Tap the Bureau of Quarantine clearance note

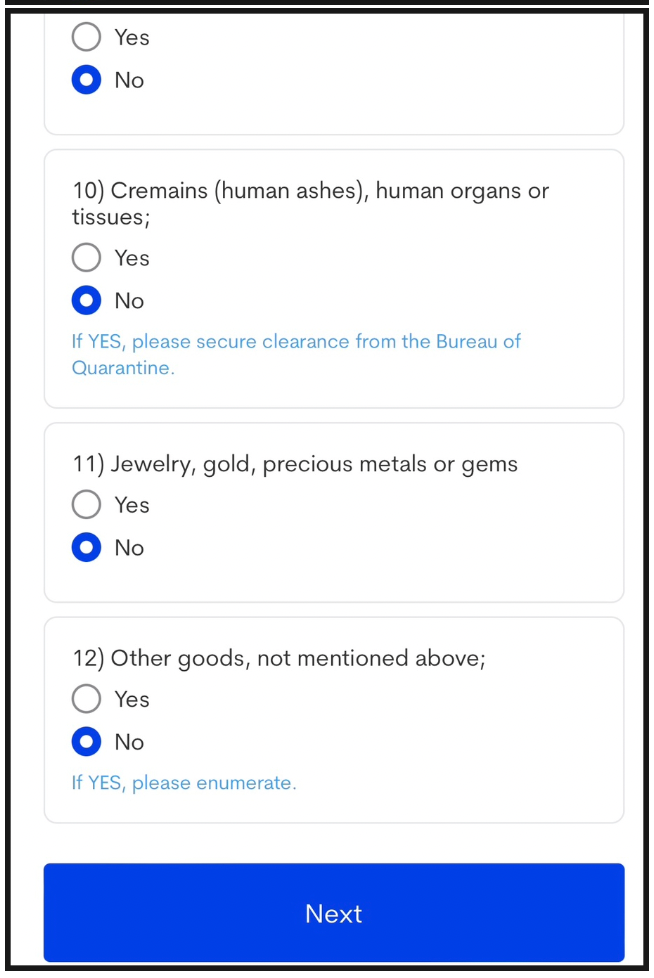(296, 354)
